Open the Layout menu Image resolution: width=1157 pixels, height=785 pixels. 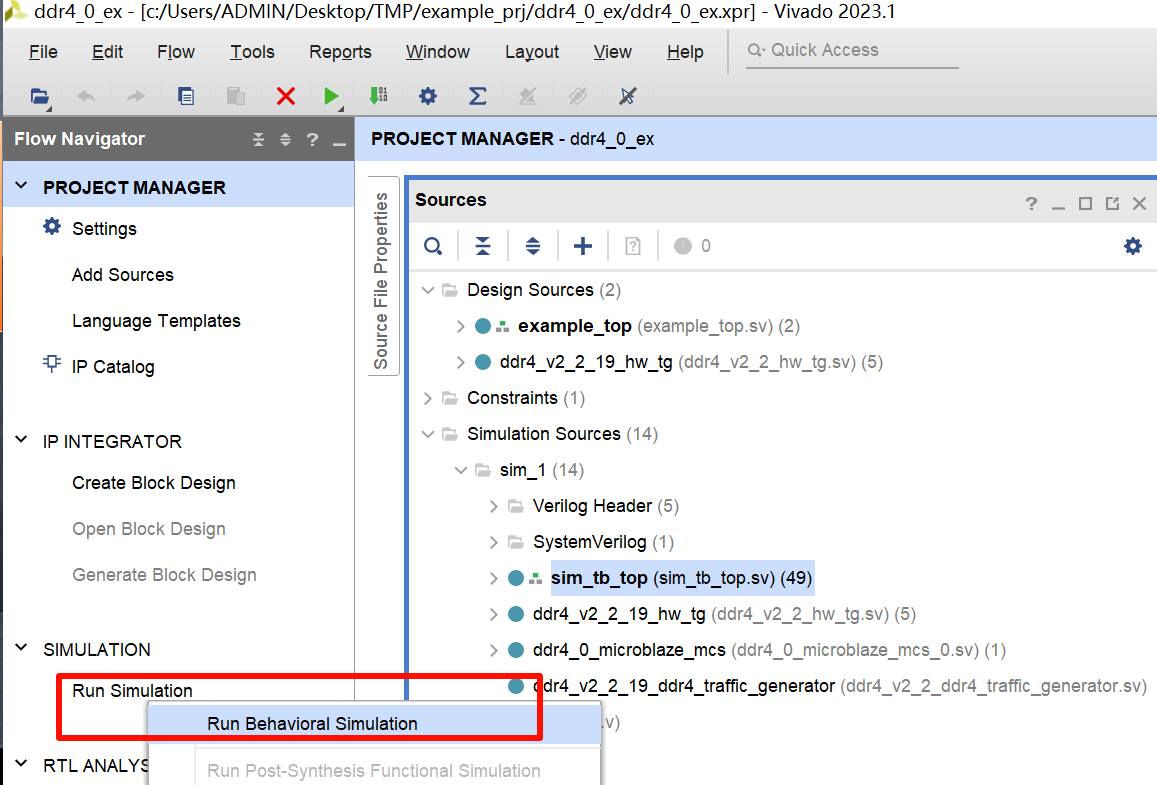(x=532, y=52)
